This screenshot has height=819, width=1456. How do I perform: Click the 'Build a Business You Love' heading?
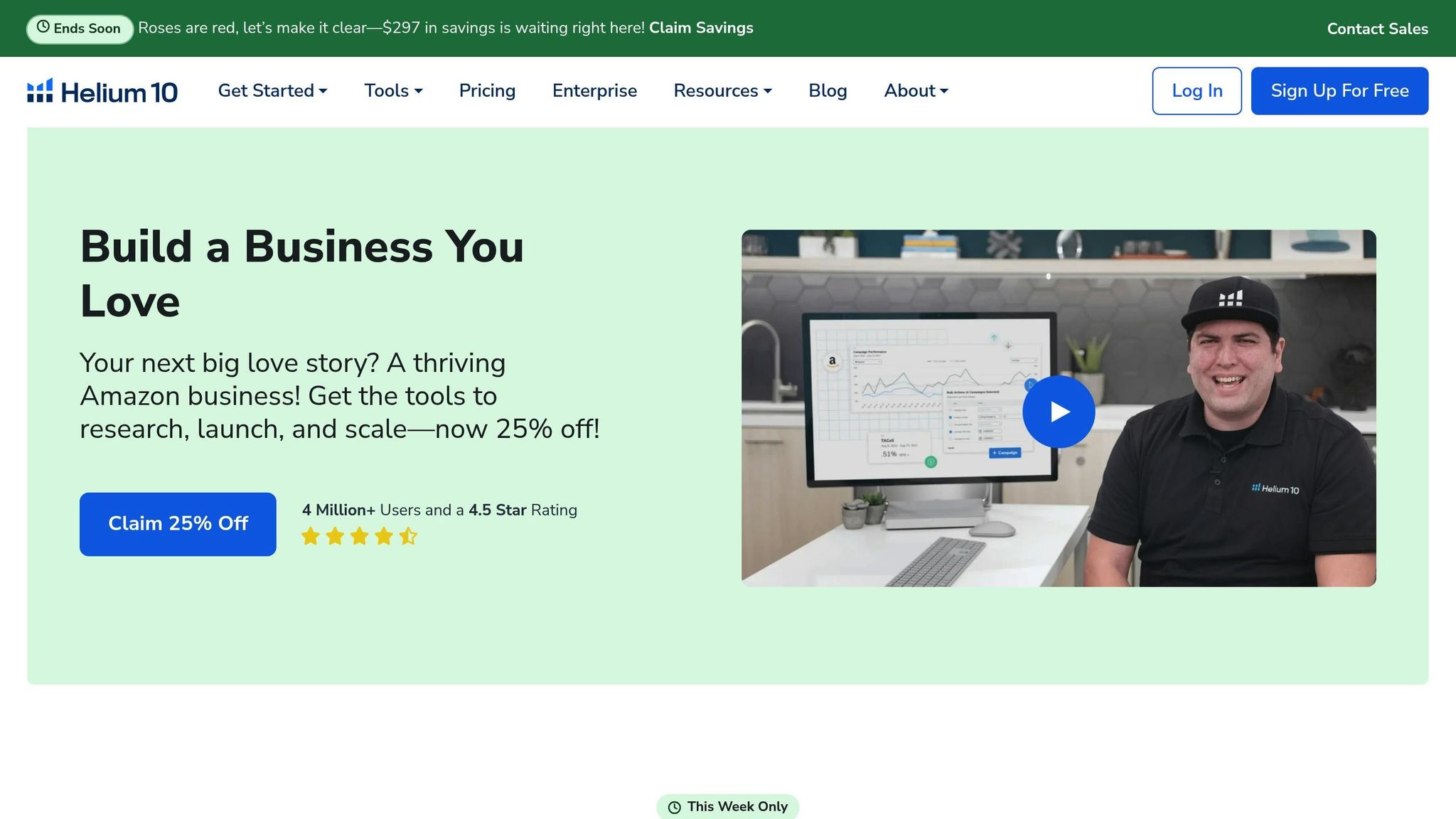click(302, 274)
